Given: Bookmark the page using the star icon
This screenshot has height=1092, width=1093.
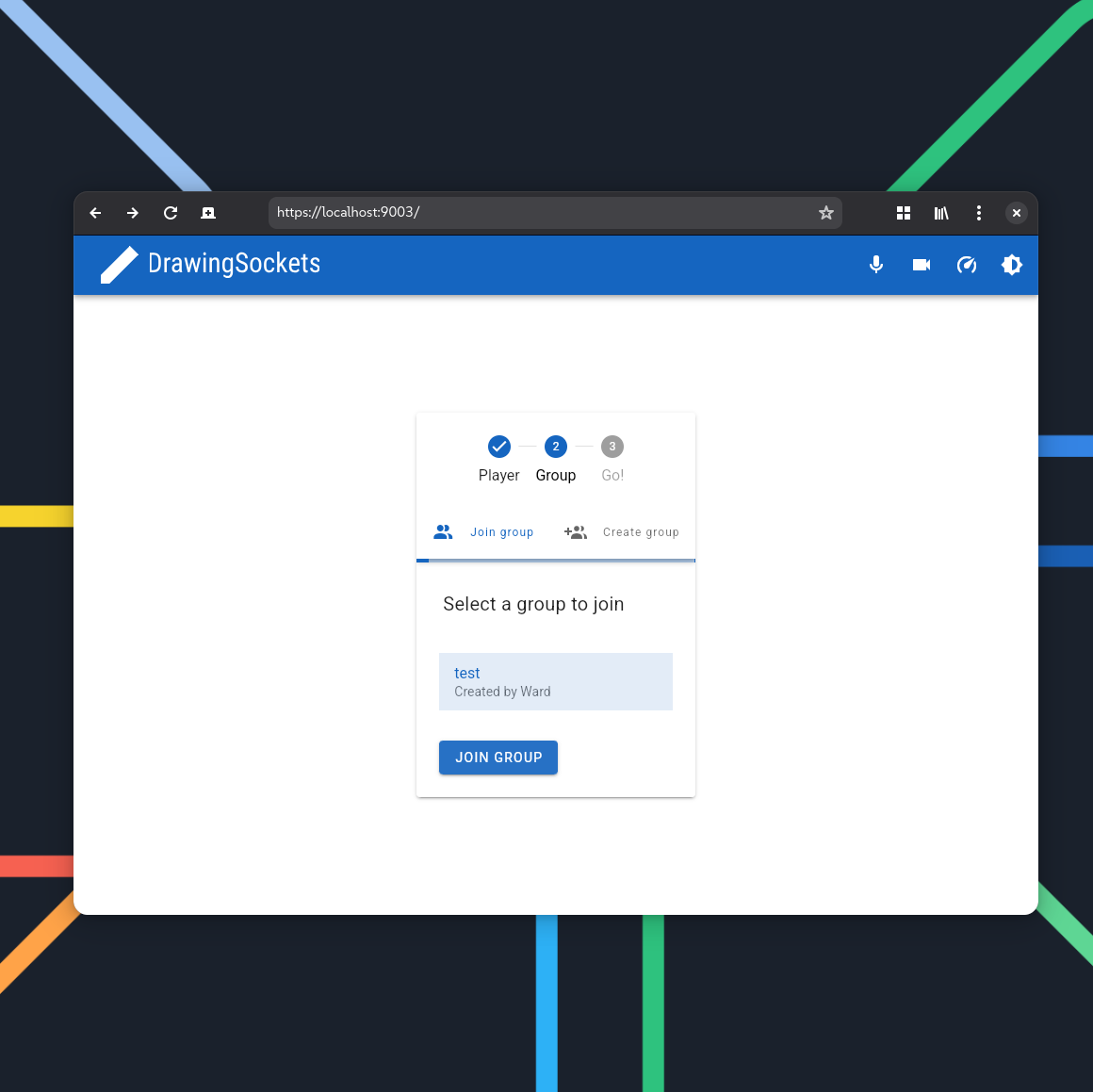Looking at the screenshot, I should (826, 213).
